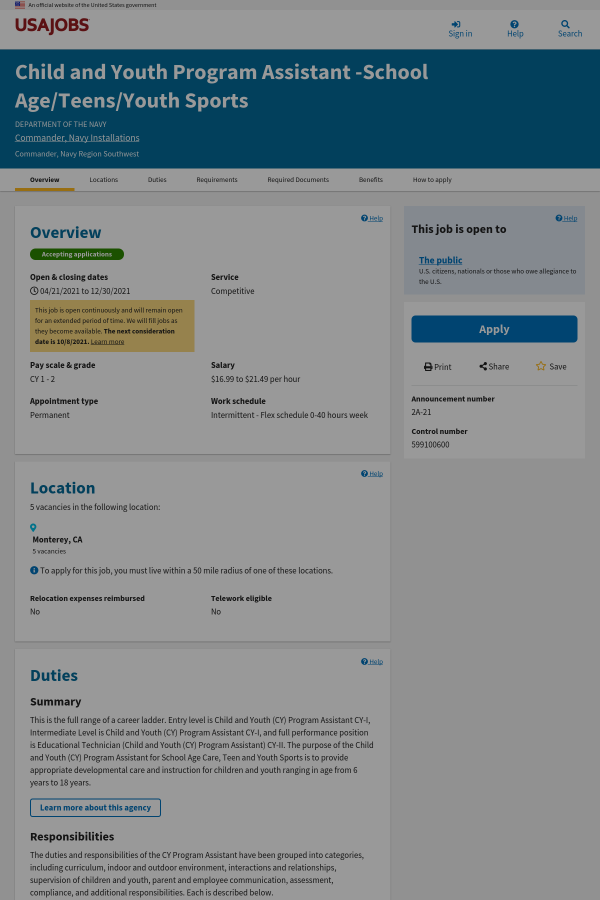Select the Overview tab

[x=45, y=180]
